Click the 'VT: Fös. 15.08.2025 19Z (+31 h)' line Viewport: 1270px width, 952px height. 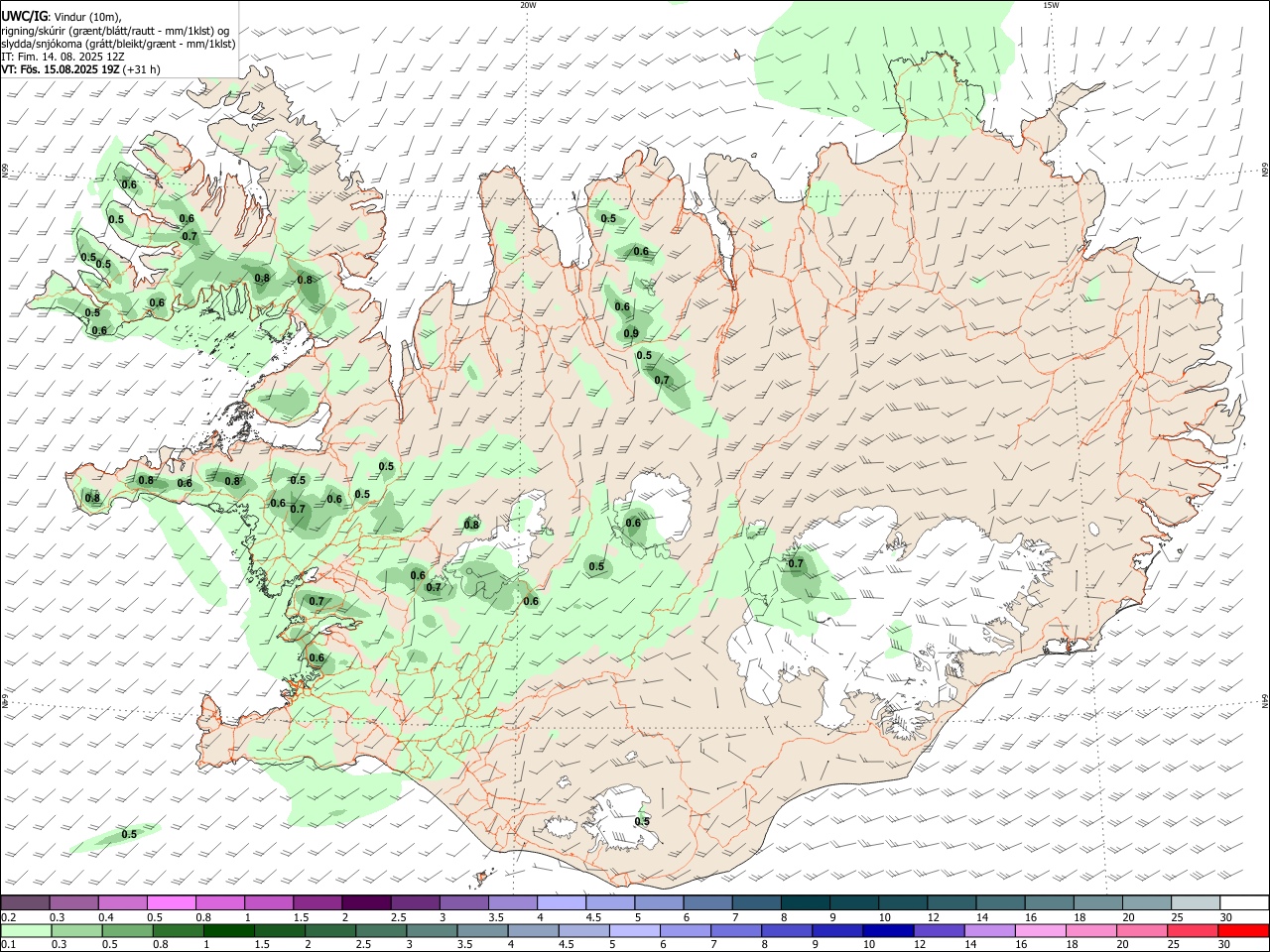[x=81, y=70]
